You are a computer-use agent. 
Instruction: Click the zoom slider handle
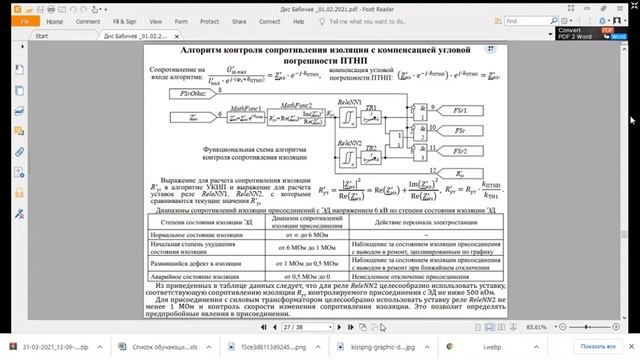[x=586, y=327]
